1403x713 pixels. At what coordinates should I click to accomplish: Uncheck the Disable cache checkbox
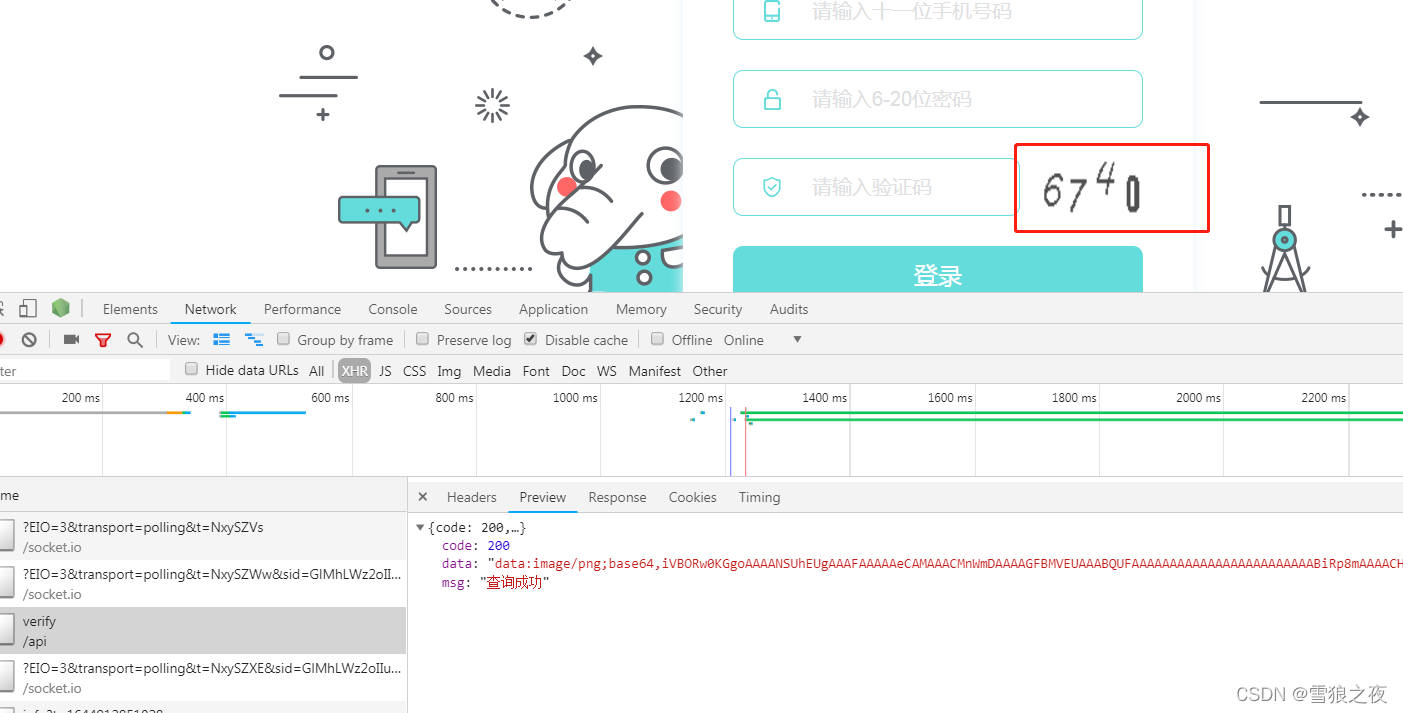530,339
